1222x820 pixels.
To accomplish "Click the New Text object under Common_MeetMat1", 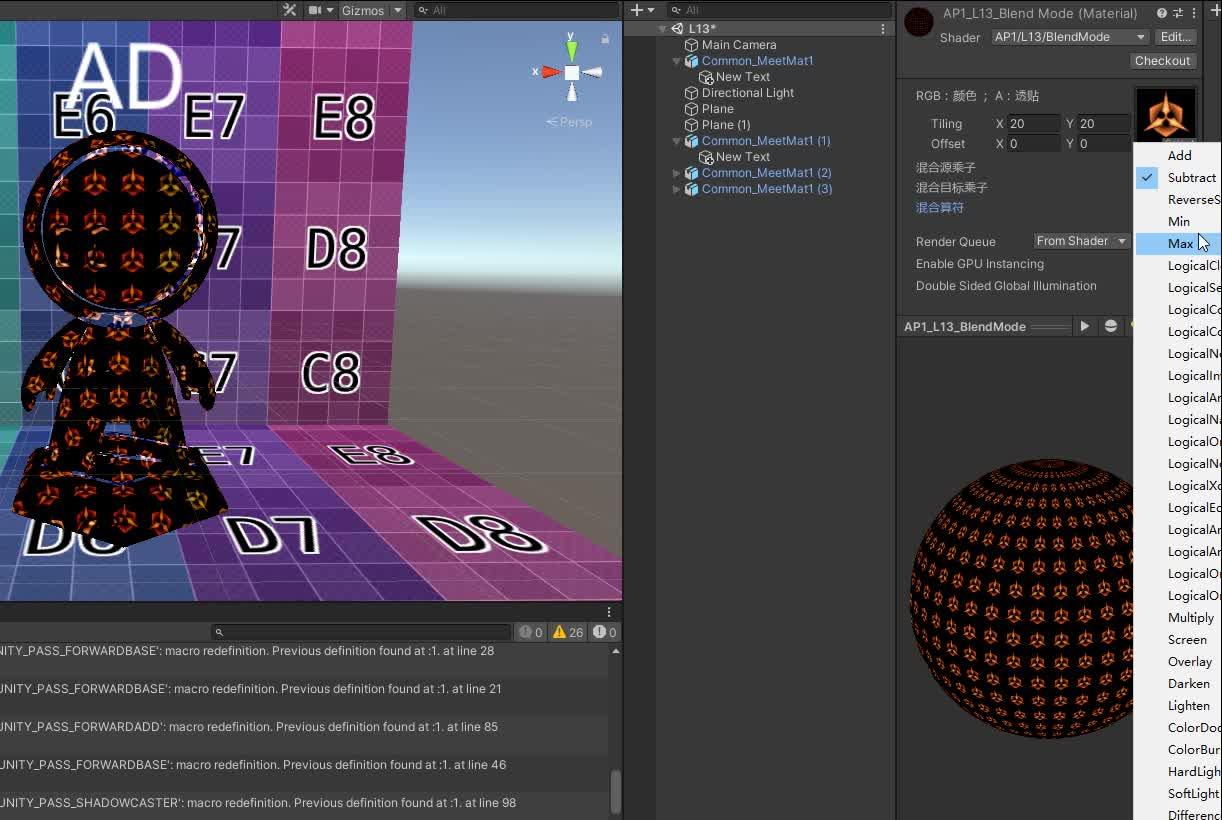I will pos(742,76).
